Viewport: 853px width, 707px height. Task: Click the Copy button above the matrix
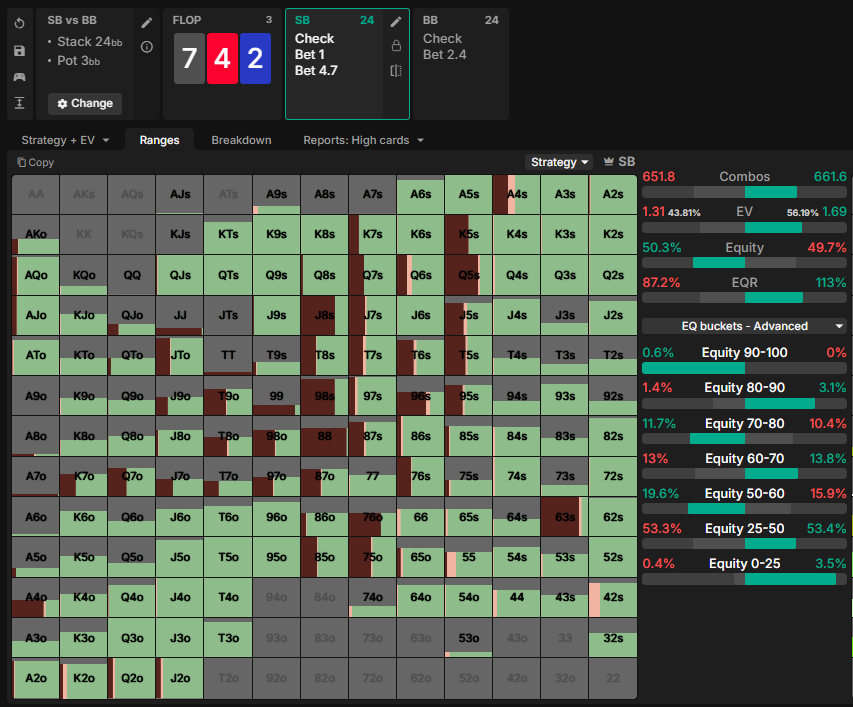(36, 162)
